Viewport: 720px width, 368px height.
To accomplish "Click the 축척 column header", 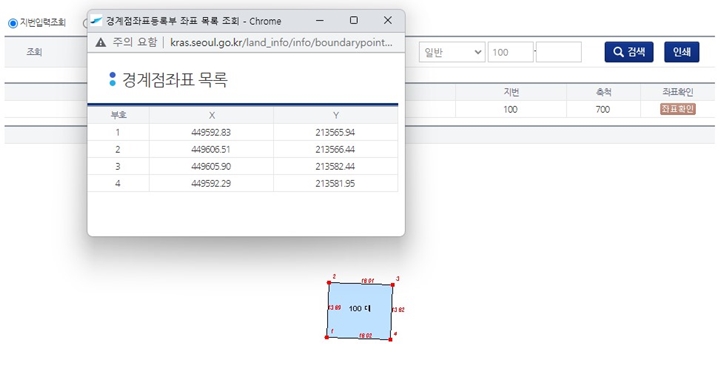I will tap(603, 92).
